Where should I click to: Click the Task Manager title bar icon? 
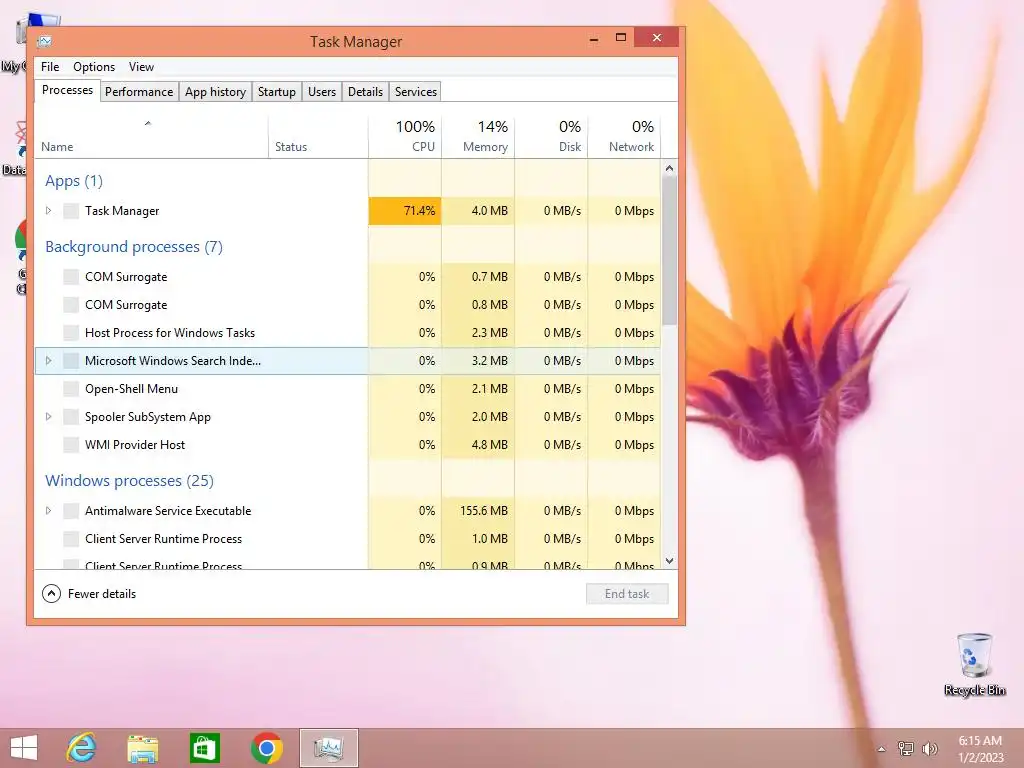44,42
